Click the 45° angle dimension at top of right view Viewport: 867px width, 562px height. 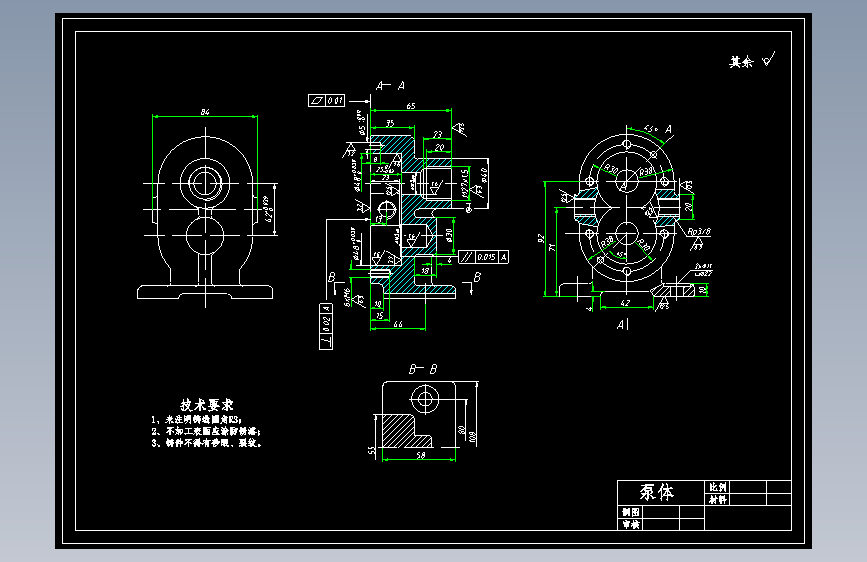coord(650,129)
